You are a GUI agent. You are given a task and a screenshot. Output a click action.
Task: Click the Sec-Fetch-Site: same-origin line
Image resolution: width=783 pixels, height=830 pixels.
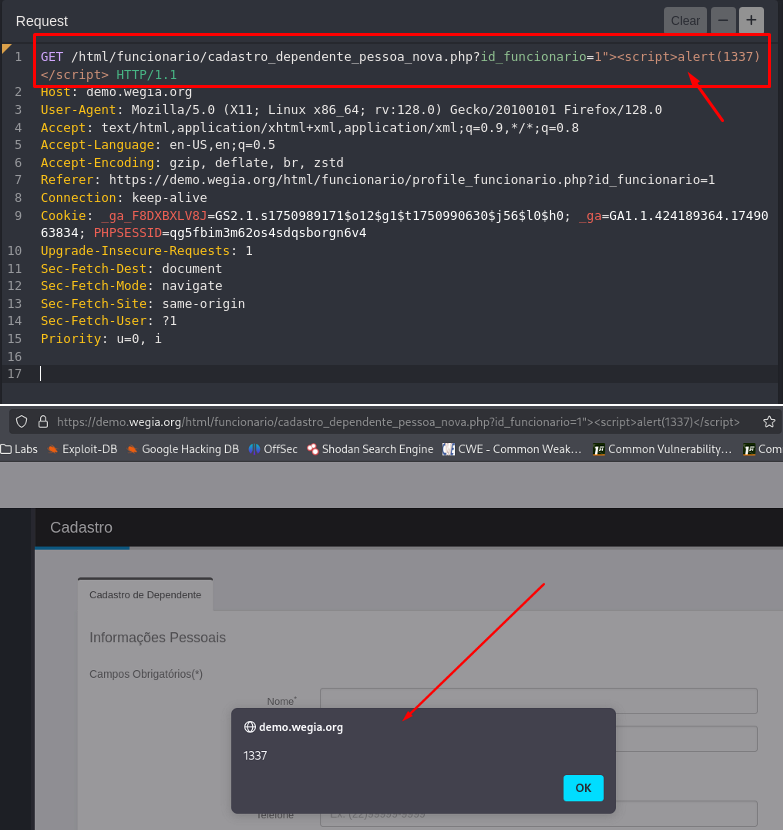(x=143, y=304)
